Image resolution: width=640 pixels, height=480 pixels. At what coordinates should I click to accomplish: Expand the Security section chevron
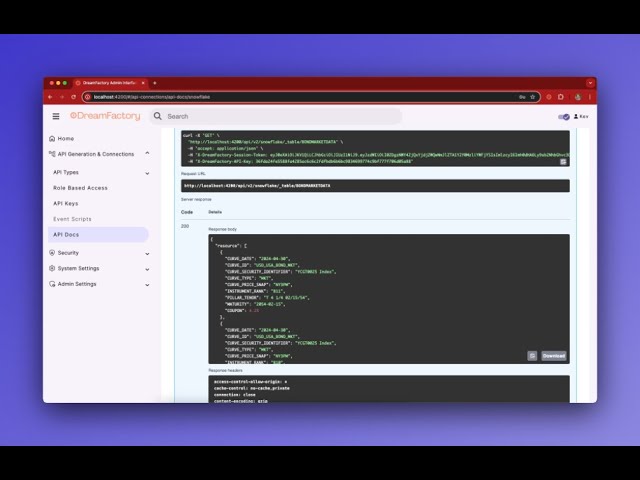[x=147, y=253]
